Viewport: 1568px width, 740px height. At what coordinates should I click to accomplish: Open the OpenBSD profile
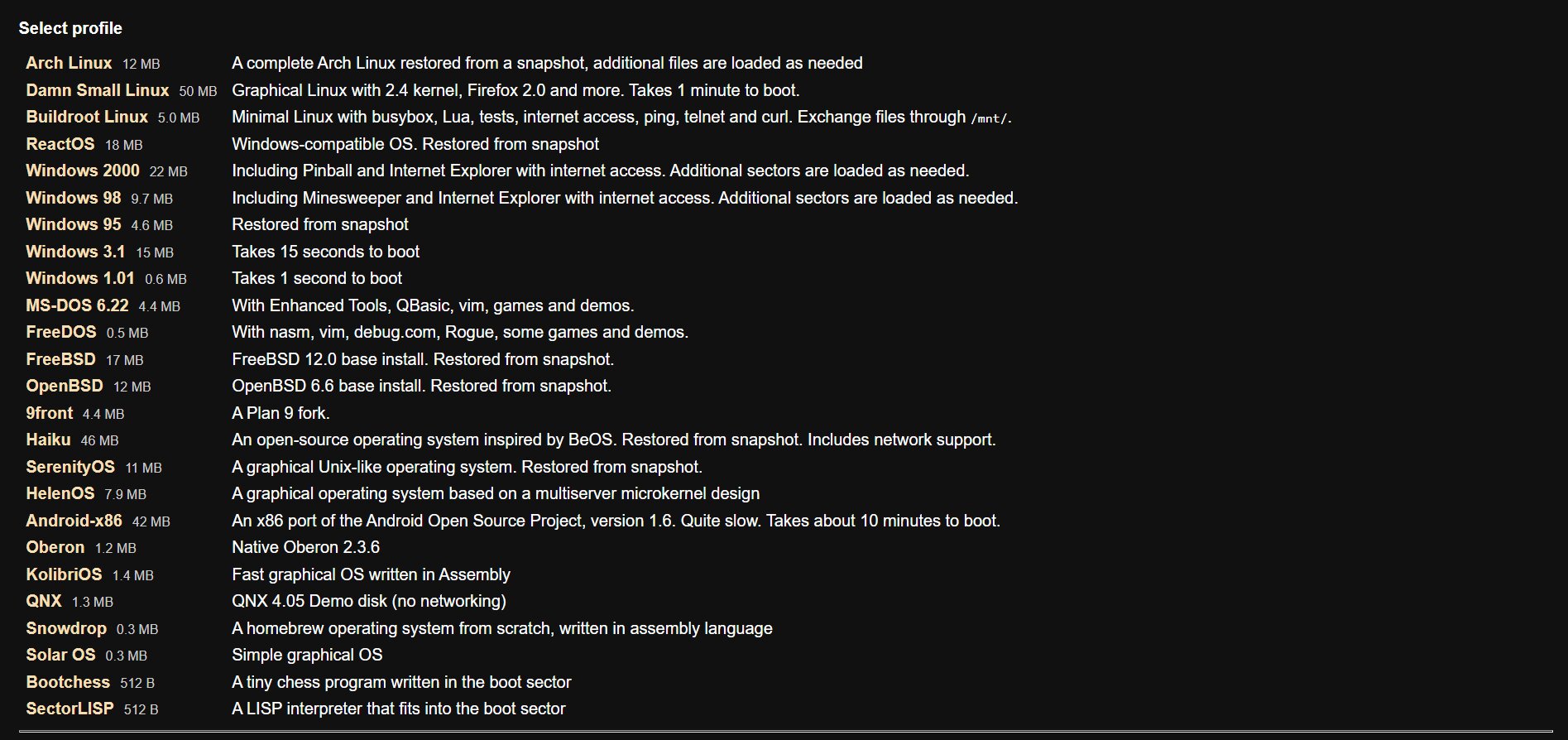pyautogui.click(x=65, y=386)
